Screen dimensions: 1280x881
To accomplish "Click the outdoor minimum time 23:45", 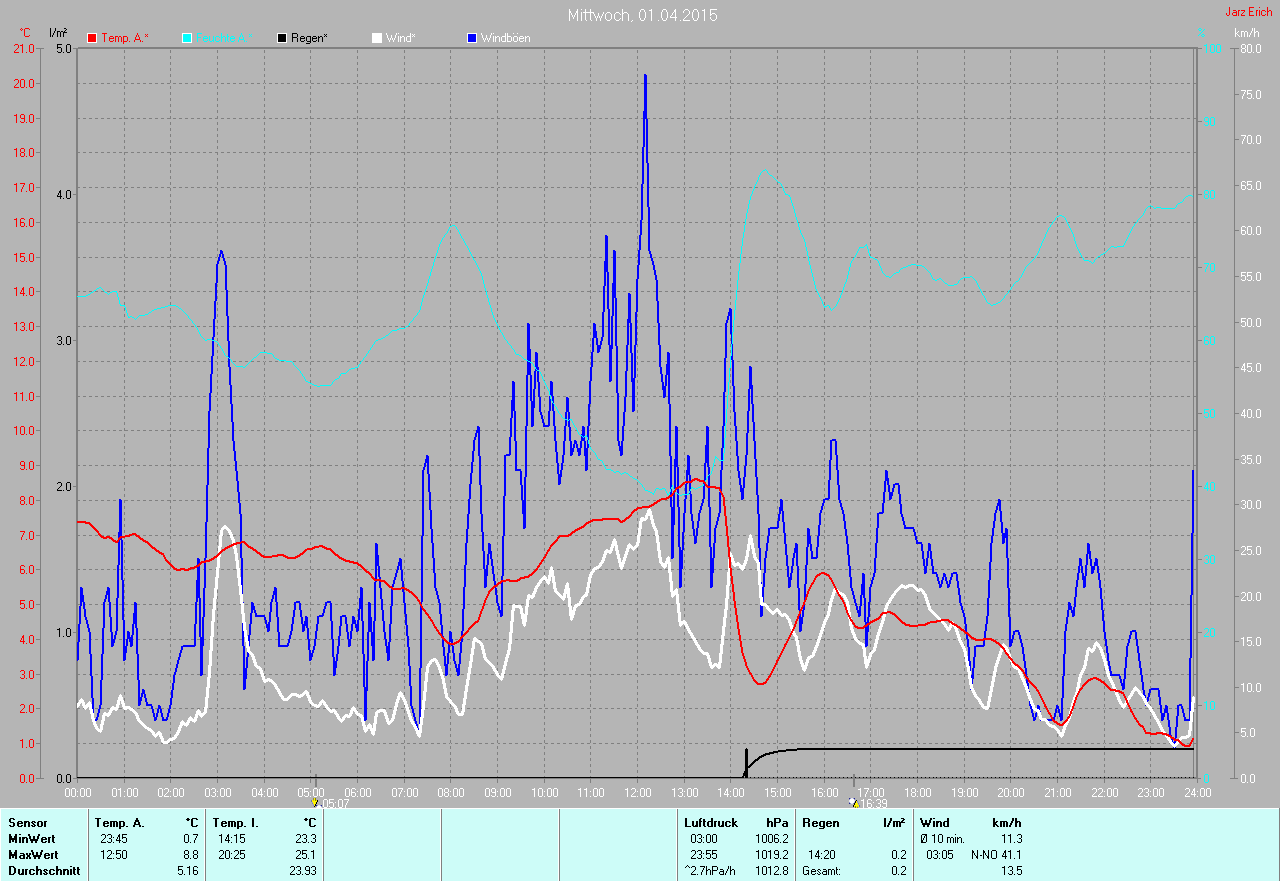I will click(x=115, y=839).
